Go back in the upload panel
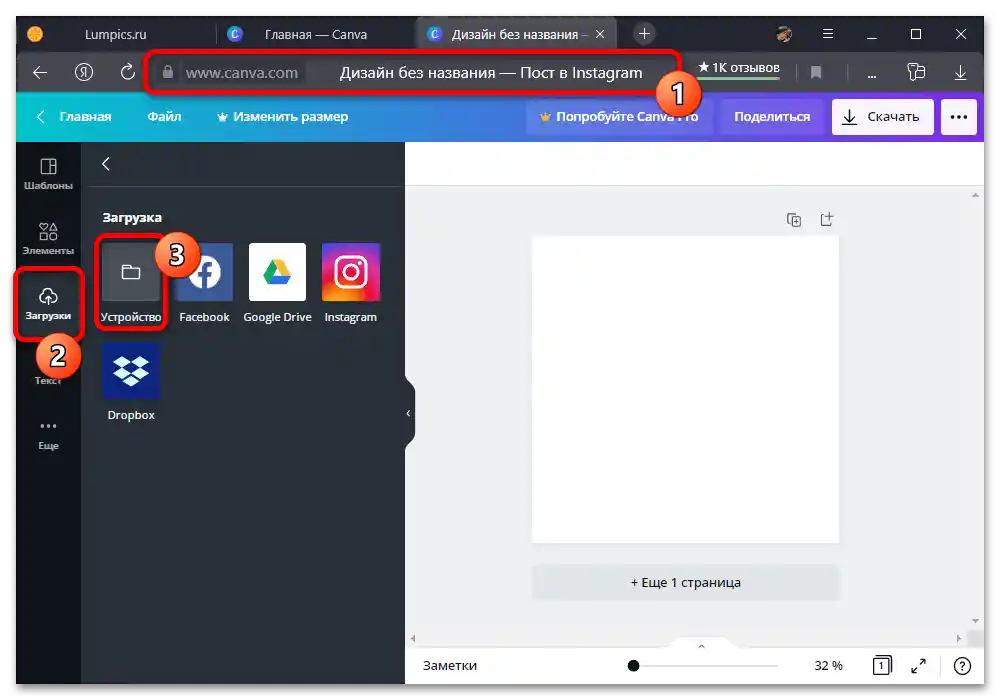1000x700 pixels. click(106, 164)
